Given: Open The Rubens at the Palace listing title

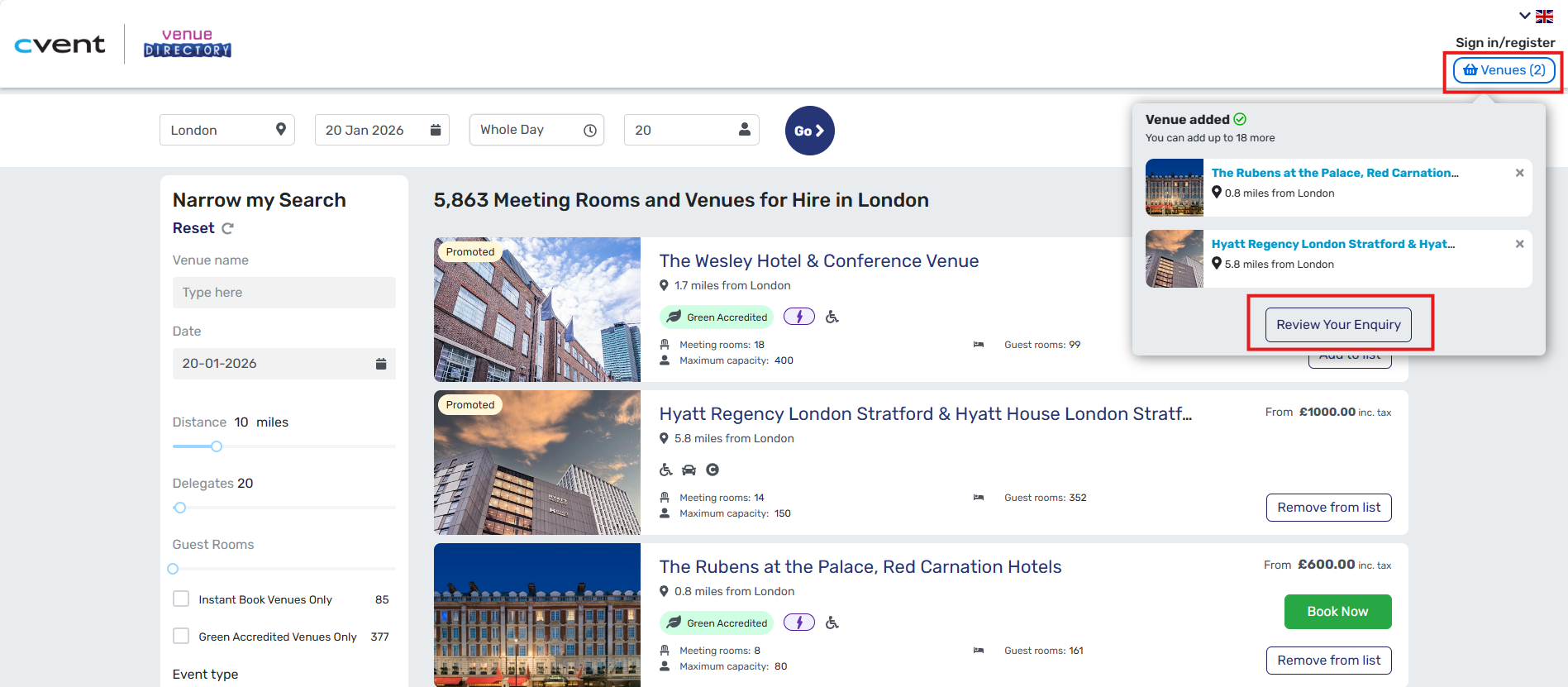Looking at the screenshot, I should [x=860, y=567].
